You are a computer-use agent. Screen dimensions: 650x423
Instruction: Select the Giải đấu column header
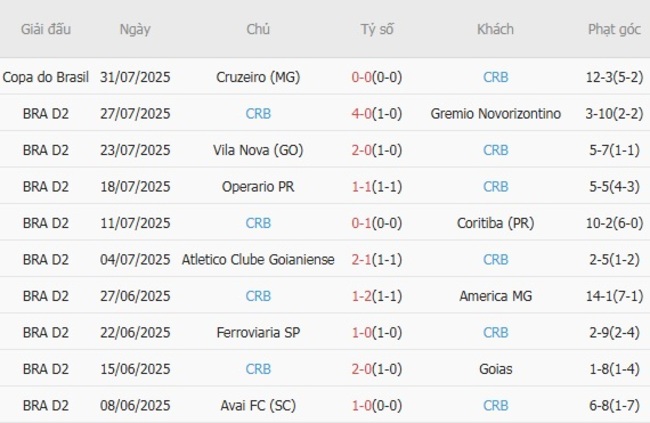46,29
